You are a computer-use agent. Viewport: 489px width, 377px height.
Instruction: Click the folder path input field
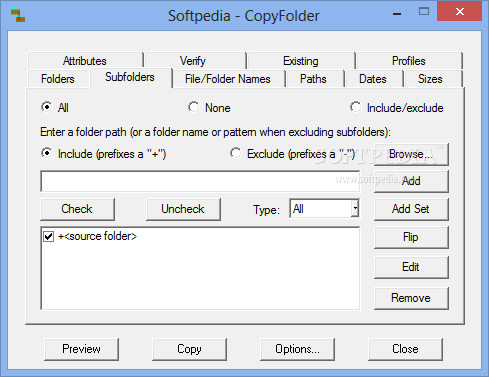click(200, 181)
